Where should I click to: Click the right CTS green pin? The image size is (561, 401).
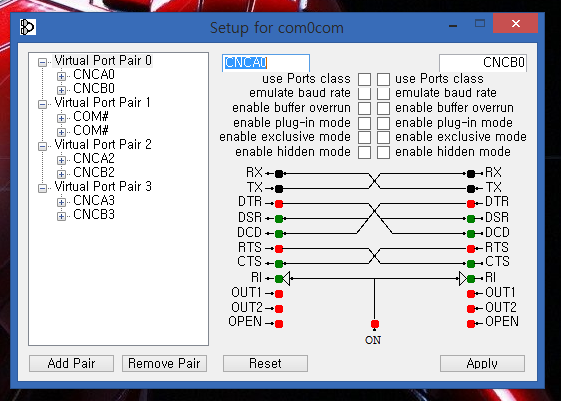pos(471,264)
